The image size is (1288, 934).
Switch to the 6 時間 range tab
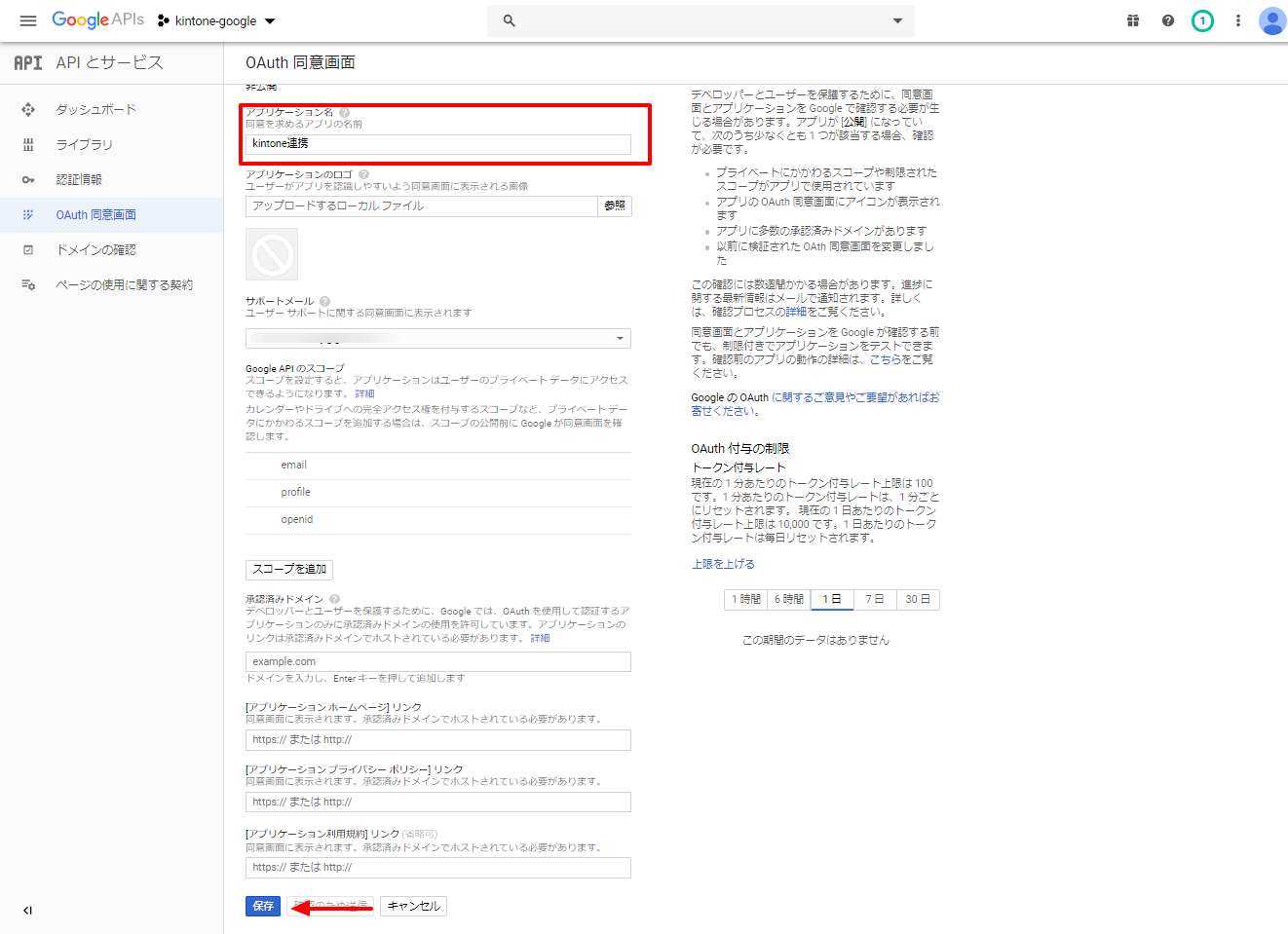coord(789,599)
